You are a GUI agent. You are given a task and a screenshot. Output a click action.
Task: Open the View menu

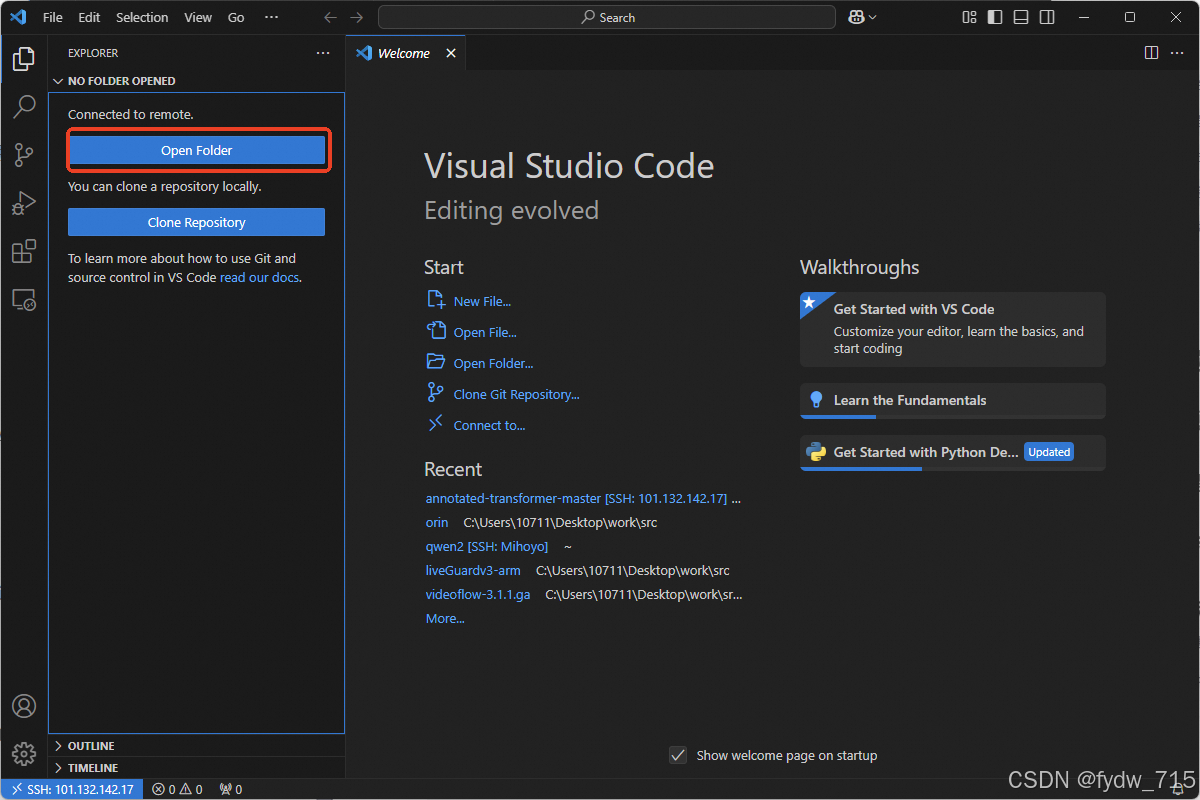pos(198,17)
